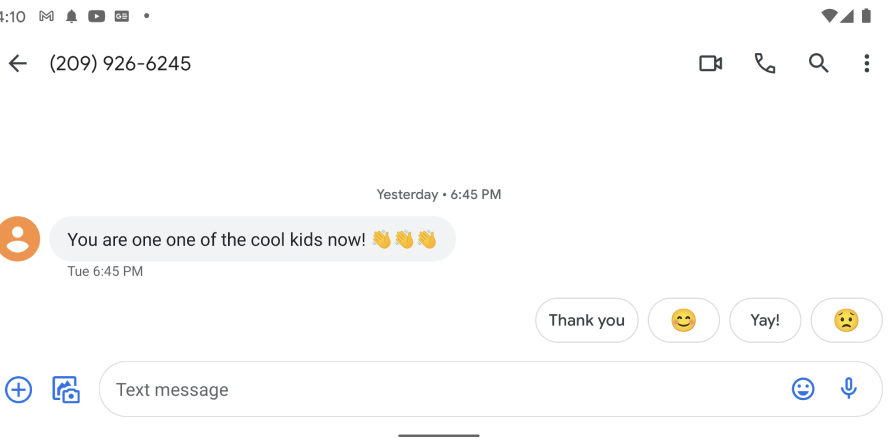The width and height of the screenshot is (892, 444).
Task: Open the emoji picker in message field
Action: (x=803, y=389)
